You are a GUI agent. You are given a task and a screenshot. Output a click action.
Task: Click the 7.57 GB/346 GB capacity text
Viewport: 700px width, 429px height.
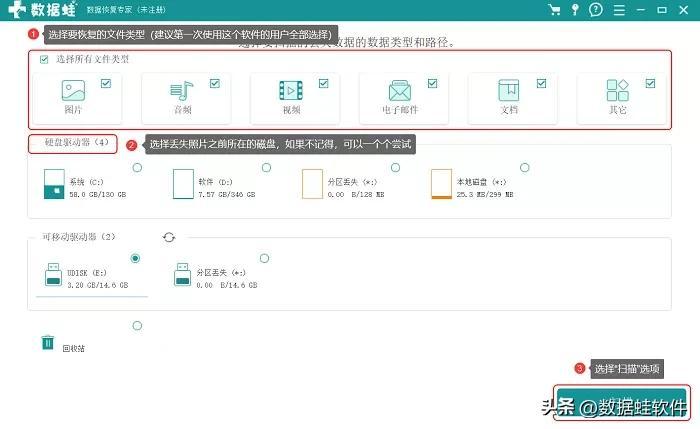[227, 195]
